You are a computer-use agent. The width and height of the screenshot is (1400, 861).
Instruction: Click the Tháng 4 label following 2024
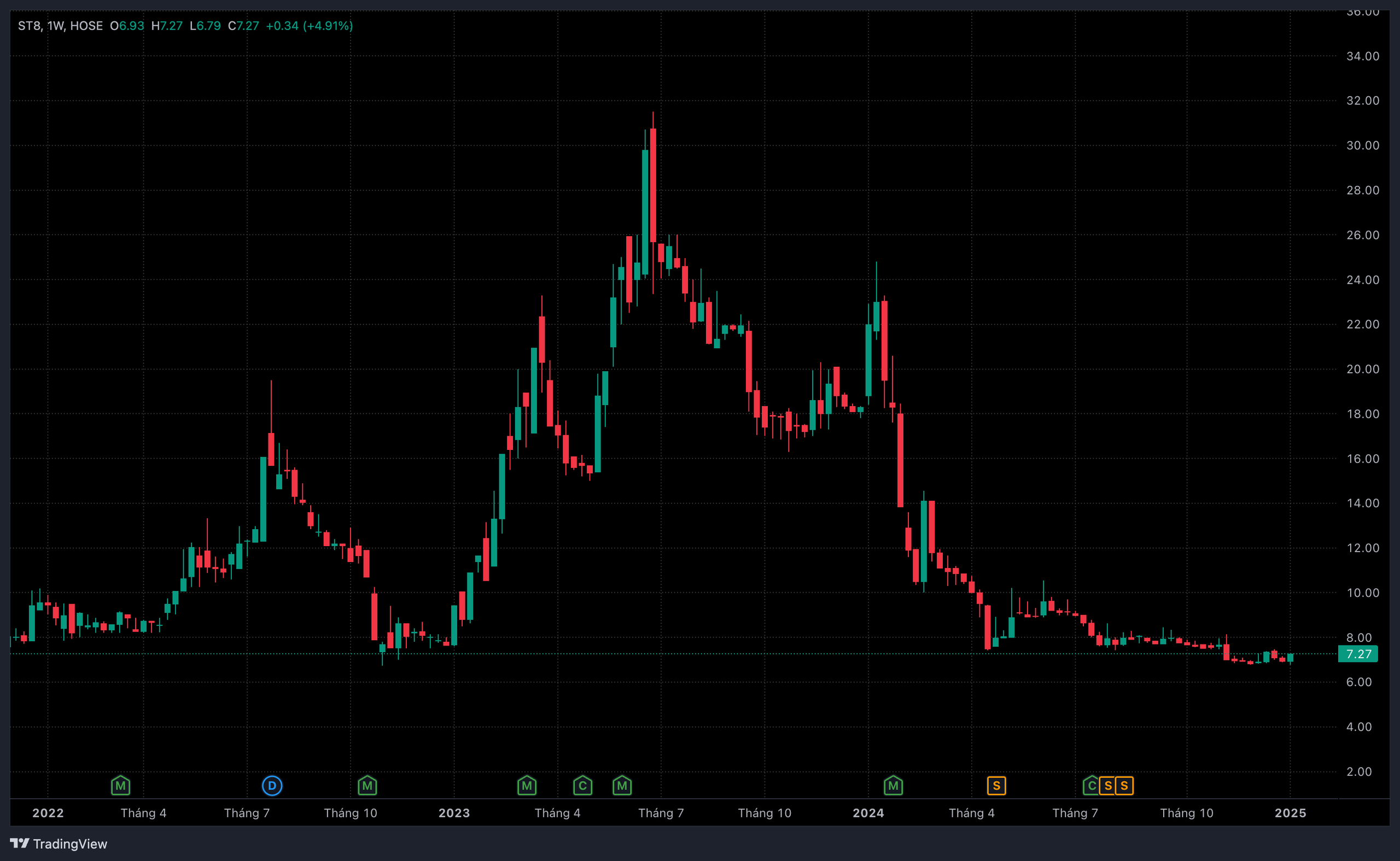point(972,812)
